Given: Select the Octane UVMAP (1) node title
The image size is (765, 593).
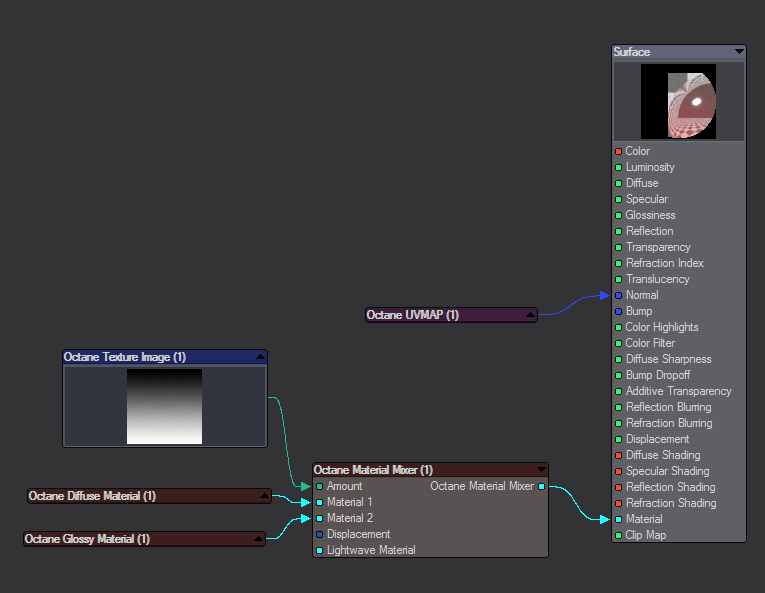Looking at the screenshot, I should [x=413, y=315].
